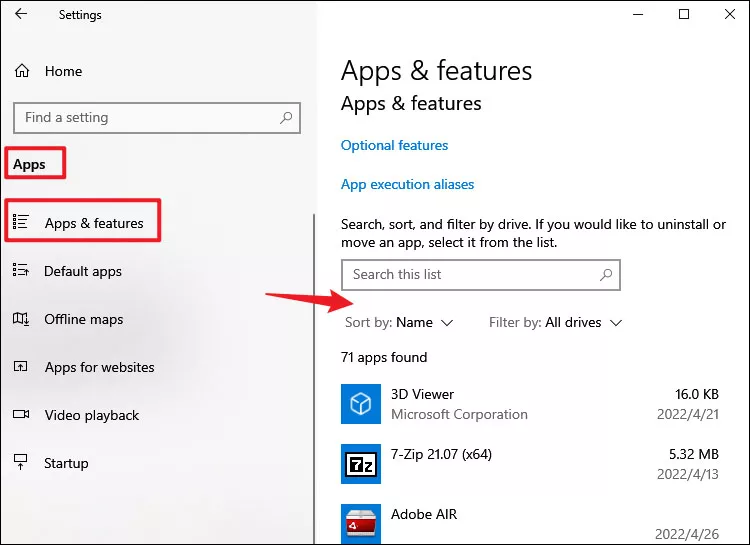750x545 pixels.
Task: Click the Filter by chevron arrow
Action: (x=616, y=323)
